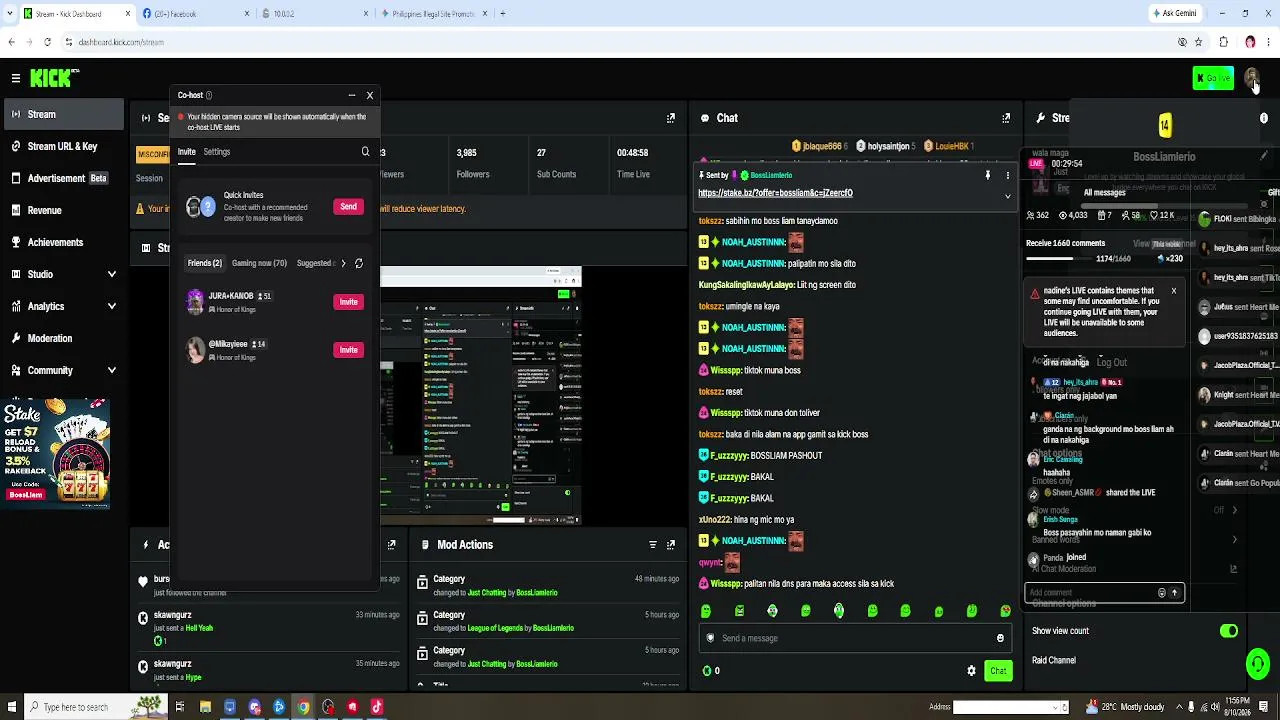Open the Co-host help question mark
Screen dimensions: 1280x720
(209, 95)
